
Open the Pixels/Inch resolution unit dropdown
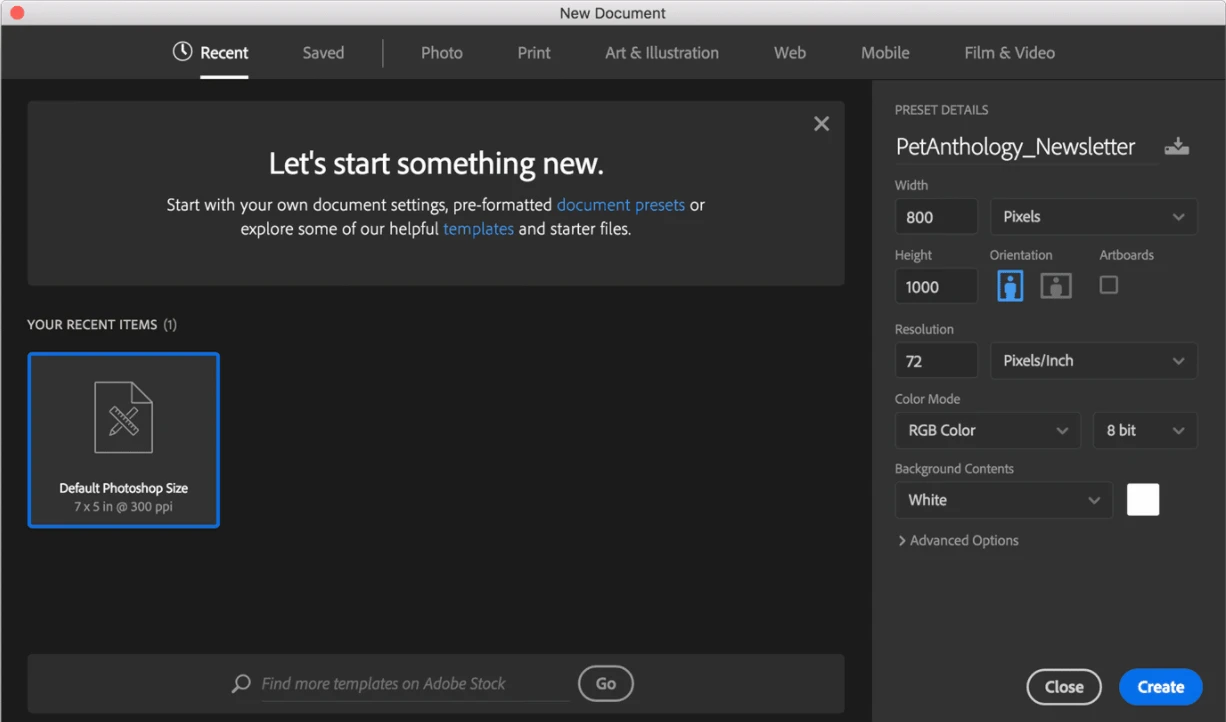pos(1093,361)
